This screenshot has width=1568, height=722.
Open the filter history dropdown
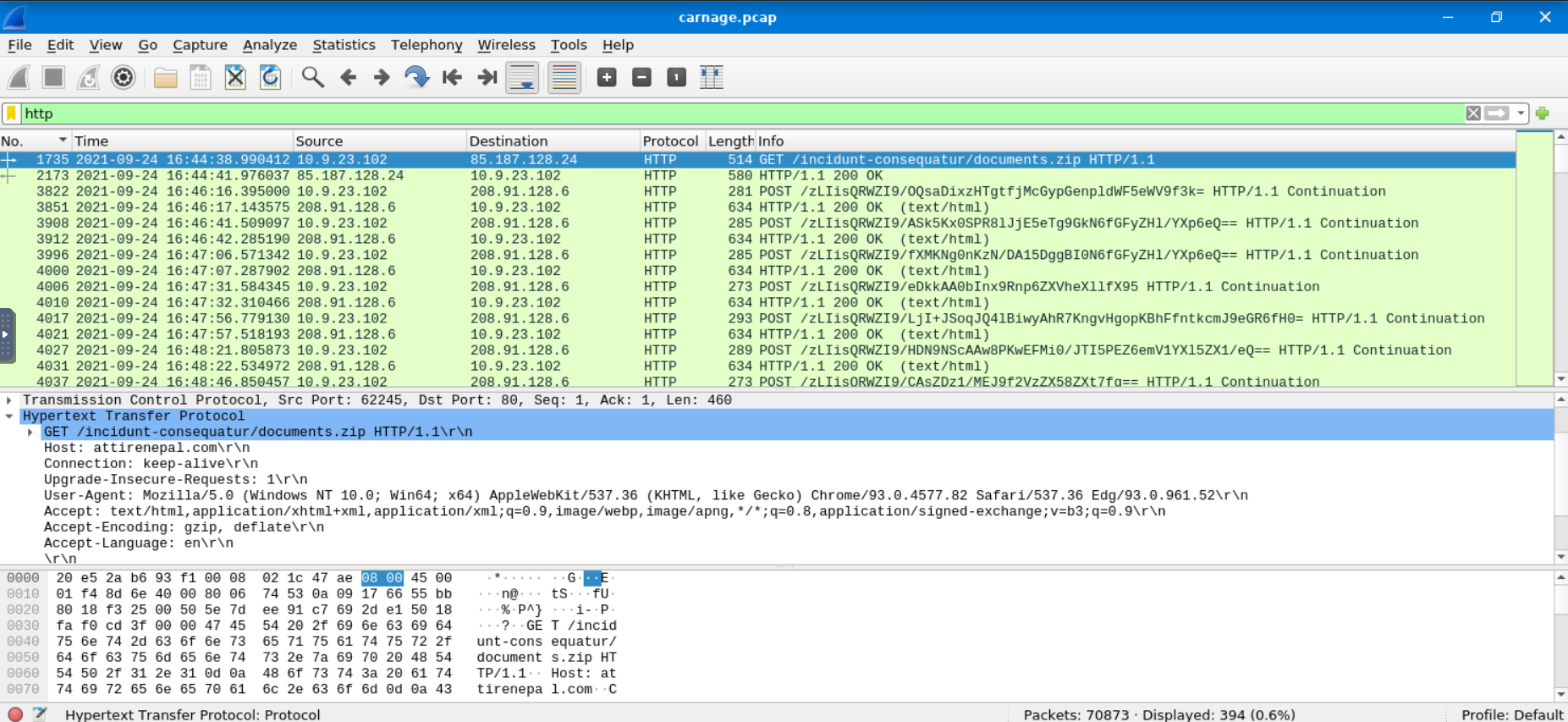pyautogui.click(x=1521, y=113)
